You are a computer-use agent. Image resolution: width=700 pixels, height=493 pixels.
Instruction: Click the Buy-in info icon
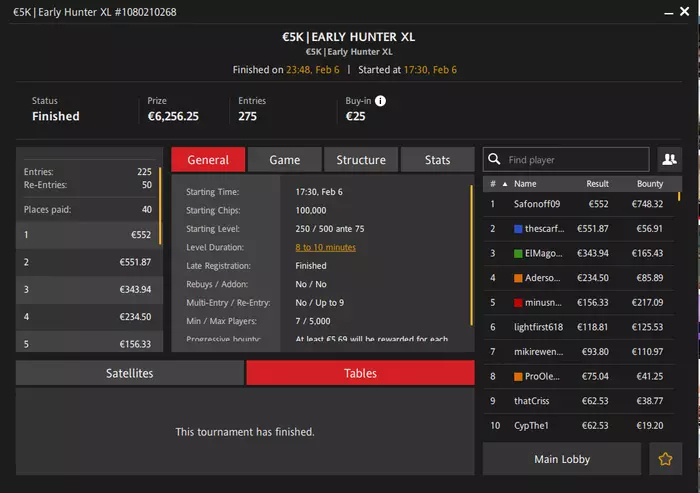coord(380,101)
